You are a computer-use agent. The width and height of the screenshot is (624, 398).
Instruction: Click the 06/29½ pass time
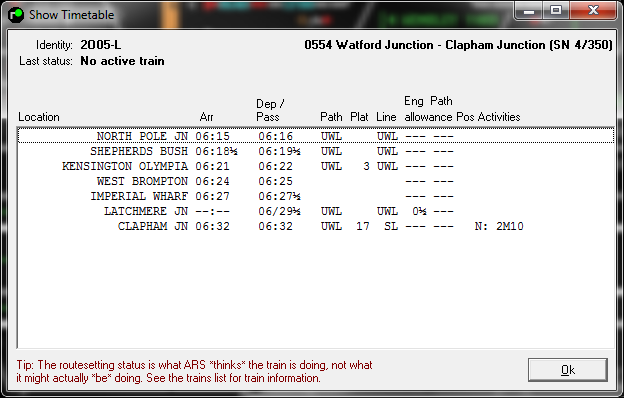pyautogui.click(x=279, y=211)
